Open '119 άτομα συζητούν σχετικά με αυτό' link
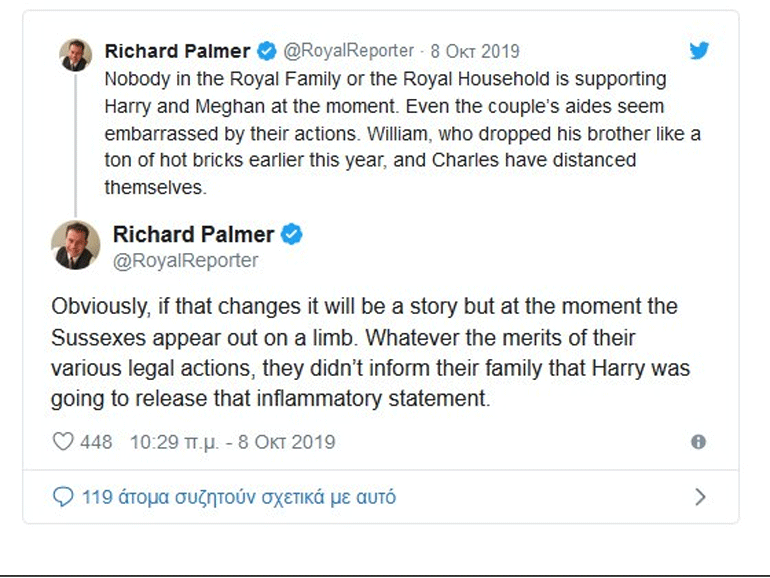The image size is (770, 578). click(238, 496)
